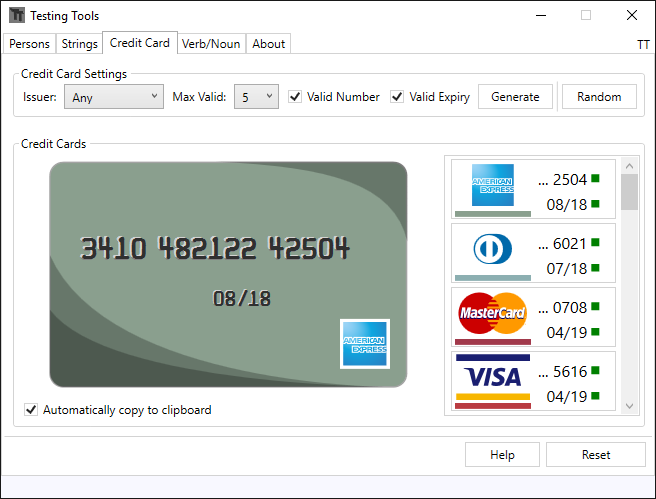
Task: Click green status square next to 6021
Action: pos(595,243)
